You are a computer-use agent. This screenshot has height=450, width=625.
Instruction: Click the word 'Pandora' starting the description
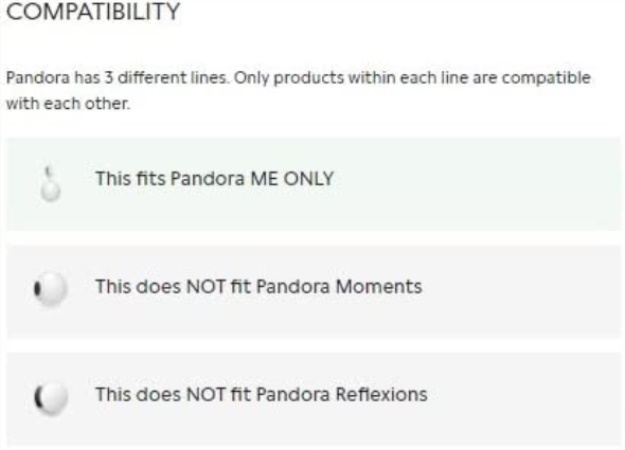tap(38, 77)
